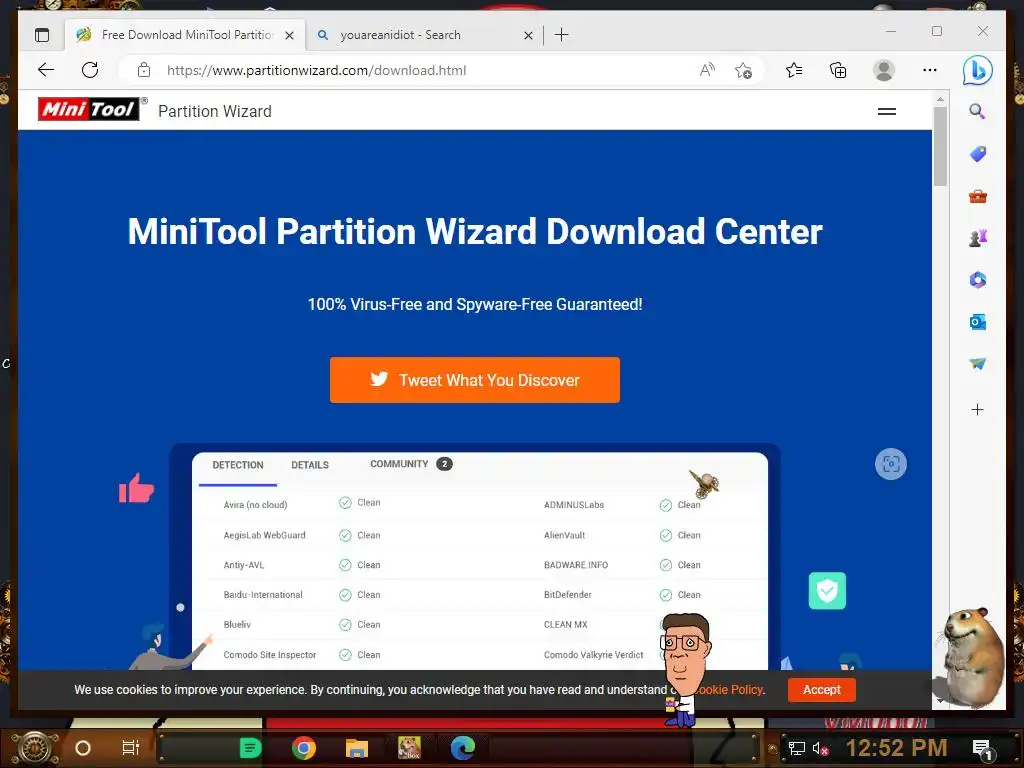Open a new browser tab
This screenshot has width=1024, height=768.
pyautogui.click(x=562, y=35)
